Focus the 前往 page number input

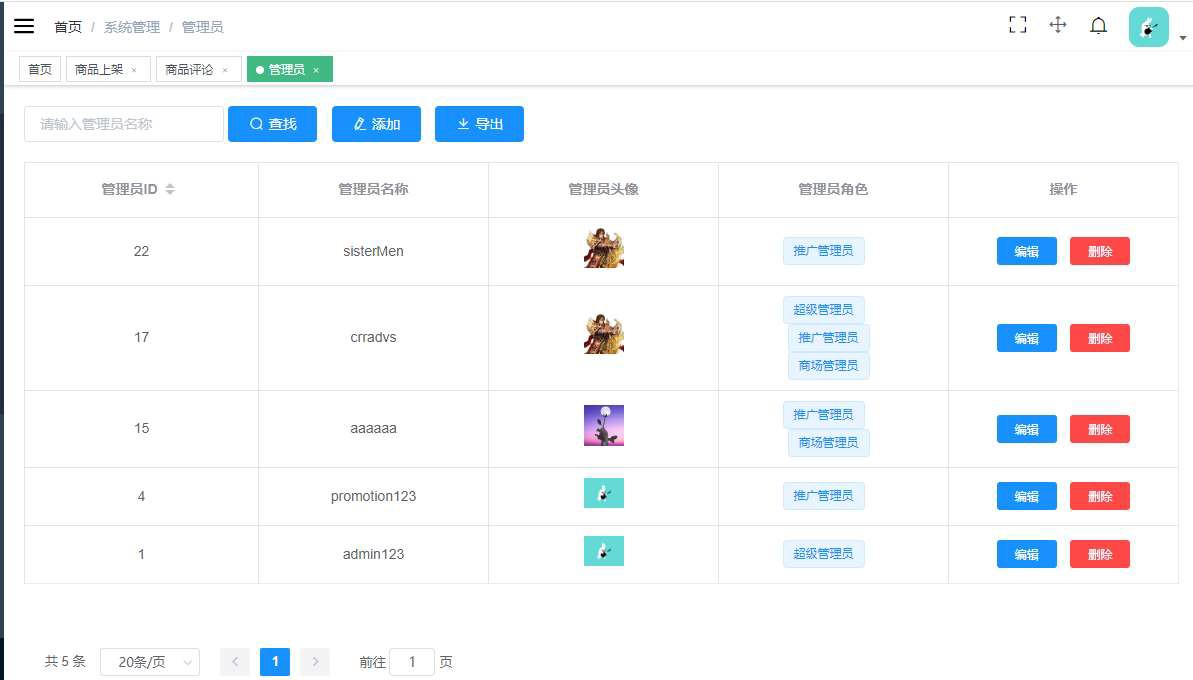click(x=412, y=662)
